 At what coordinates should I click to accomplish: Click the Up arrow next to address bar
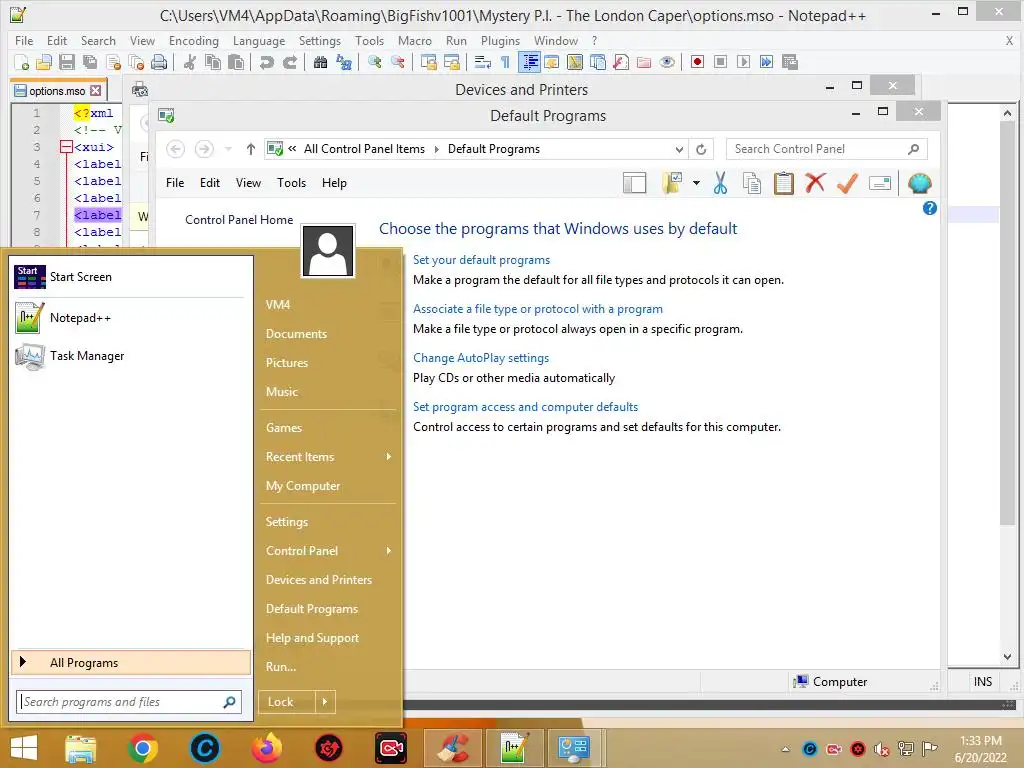[250, 149]
